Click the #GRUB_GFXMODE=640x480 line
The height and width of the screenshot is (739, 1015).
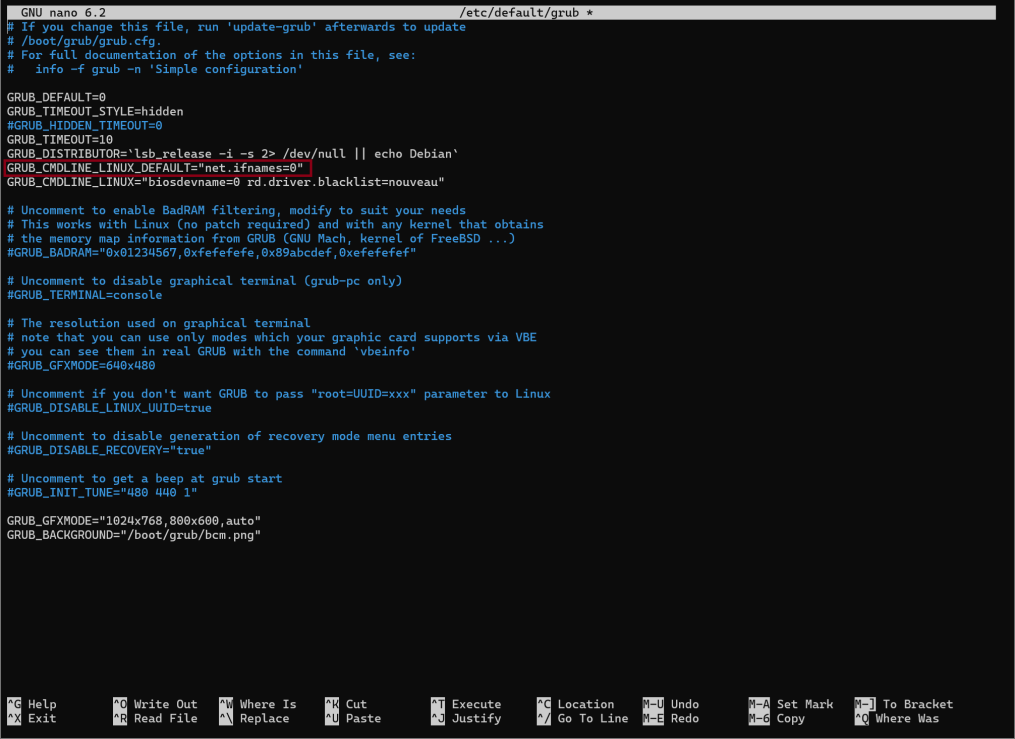81,366
